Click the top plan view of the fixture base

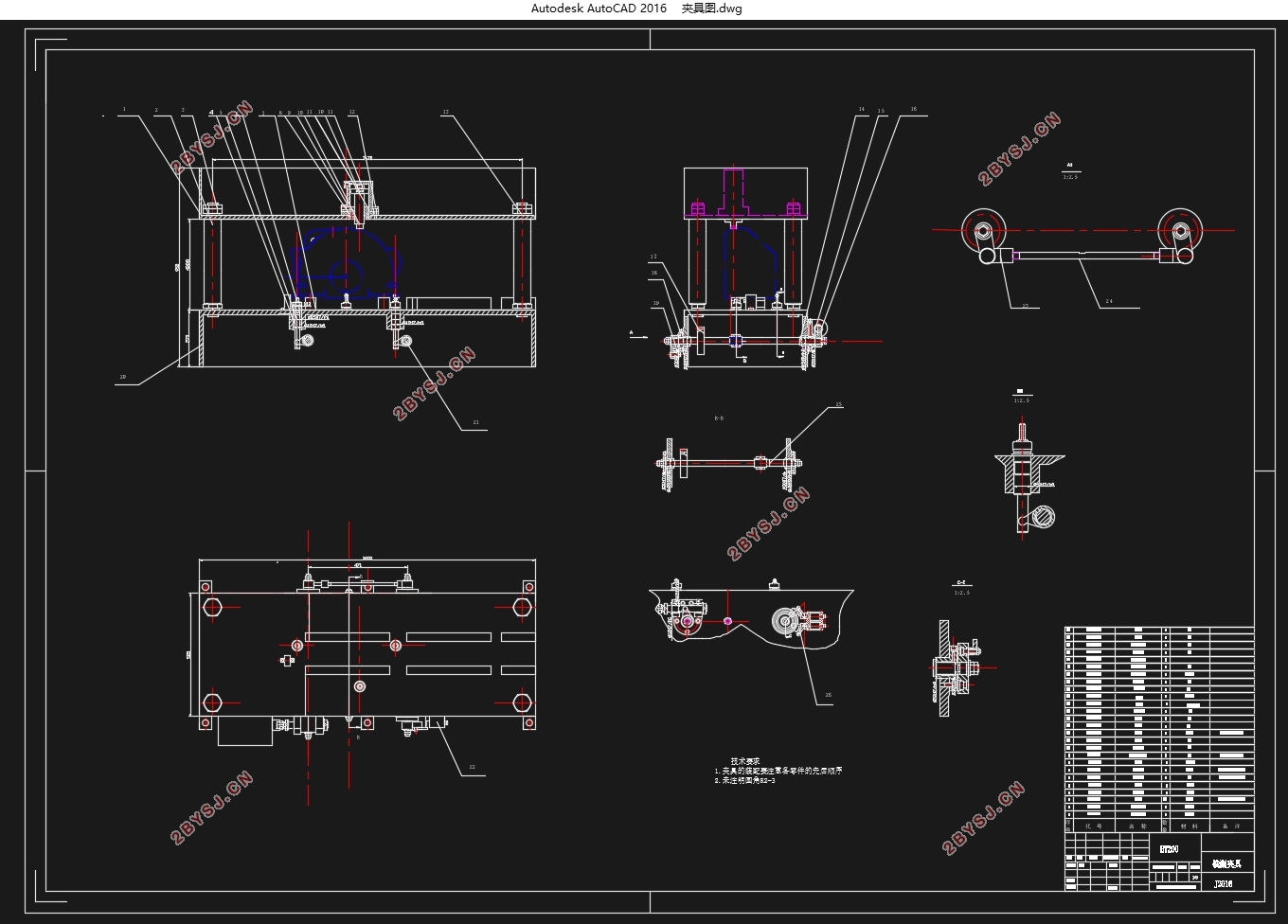click(x=367, y=653)
